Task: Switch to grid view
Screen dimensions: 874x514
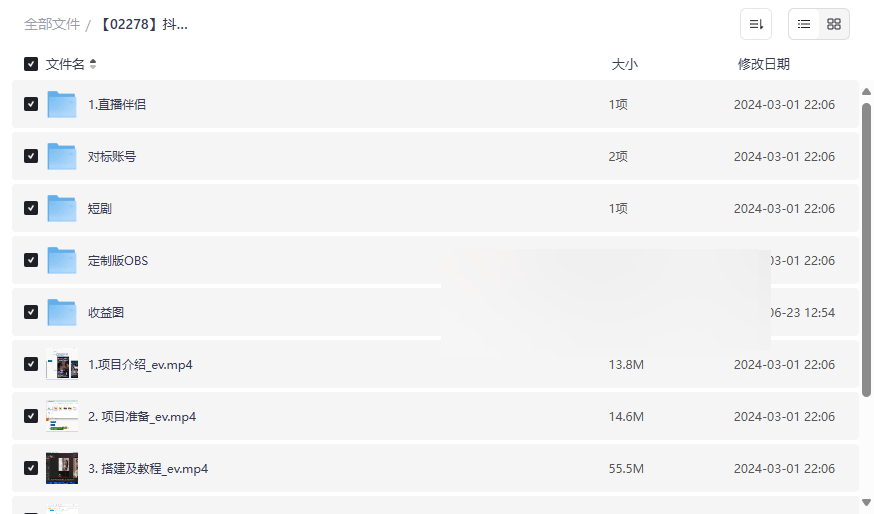Action: 834,24
